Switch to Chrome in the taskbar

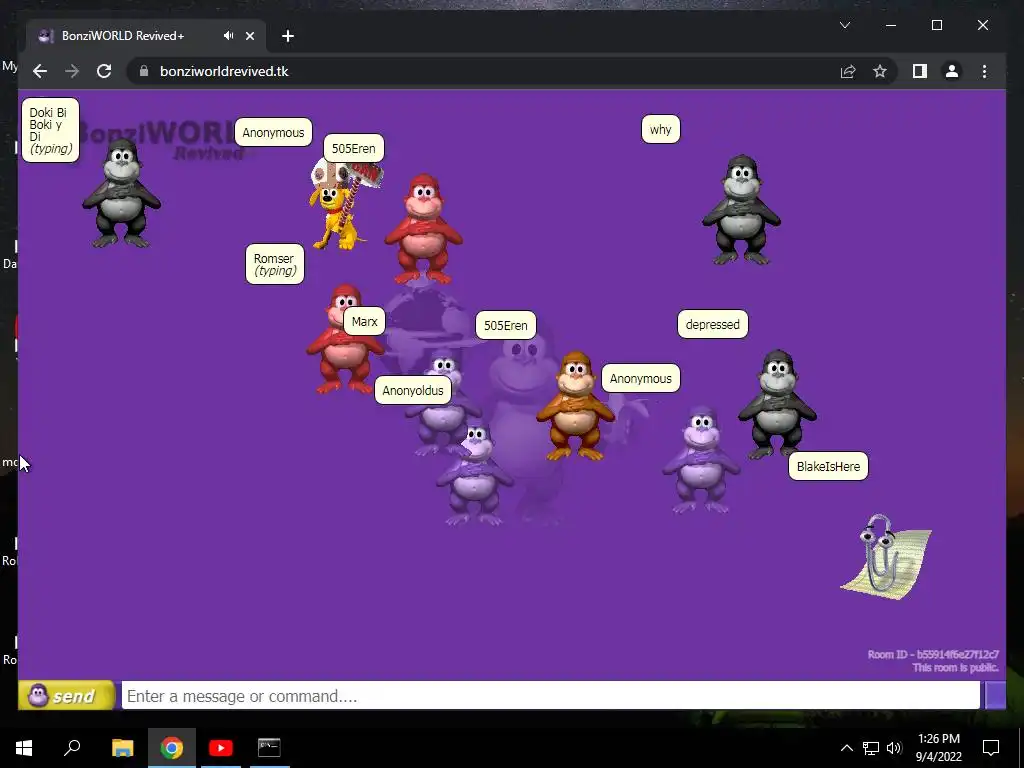[171, 748]
